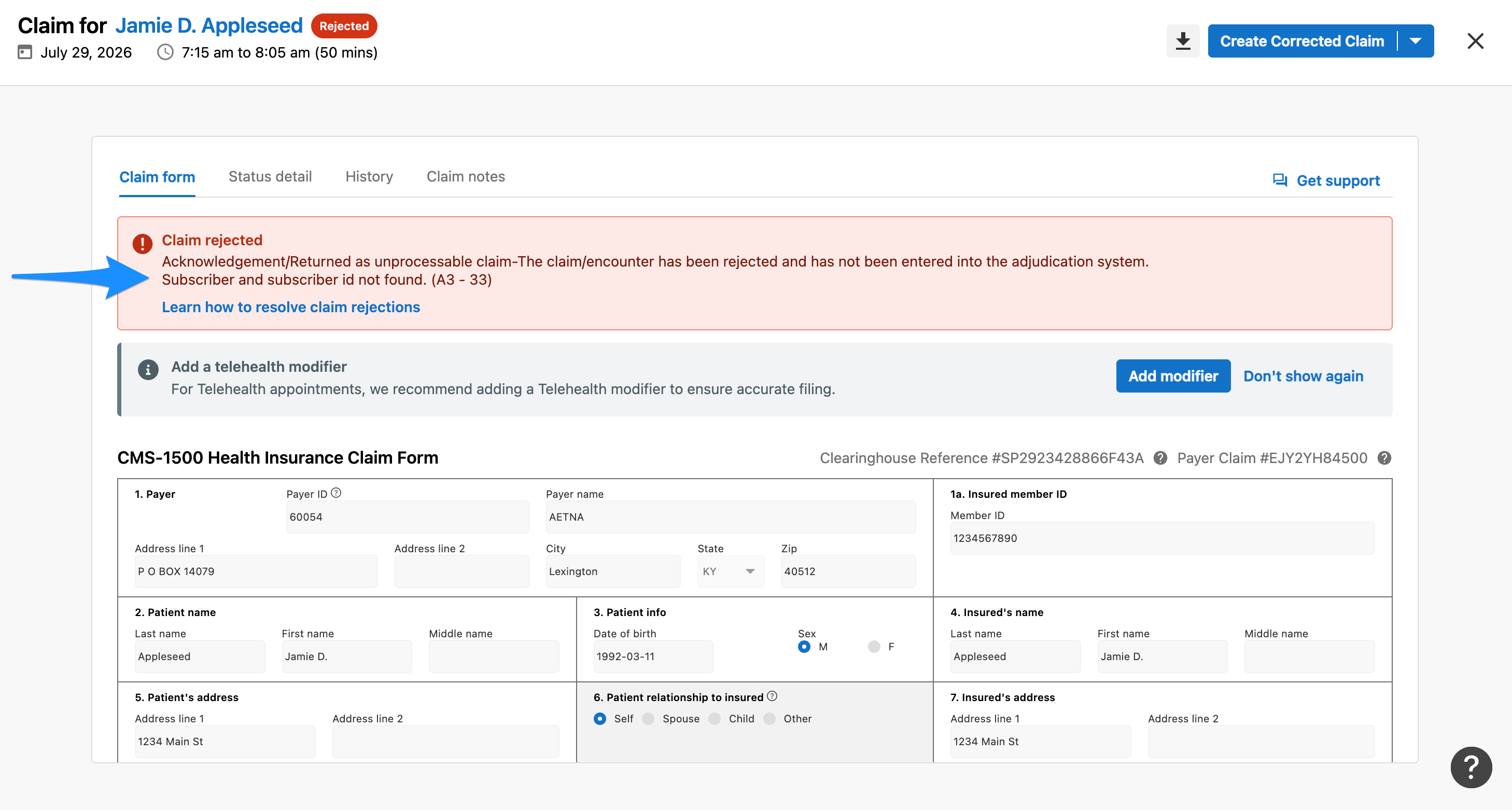The width and height of the screenshot is (1512, 810).
Task: Click the Rejected status badge
Action: pos(344,26)
